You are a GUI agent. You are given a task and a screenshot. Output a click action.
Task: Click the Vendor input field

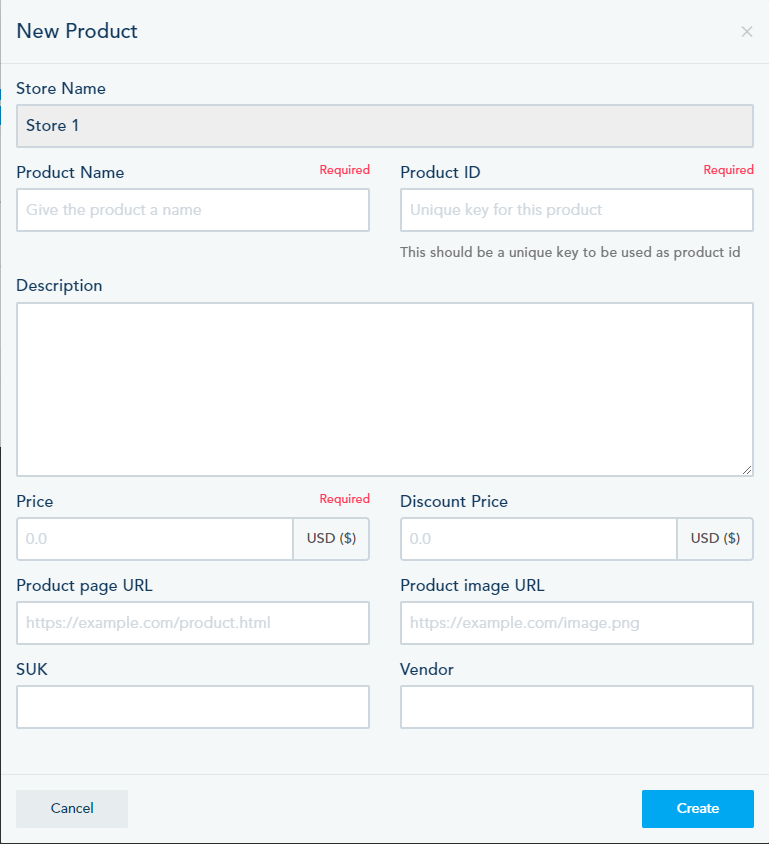pos(576,707)
